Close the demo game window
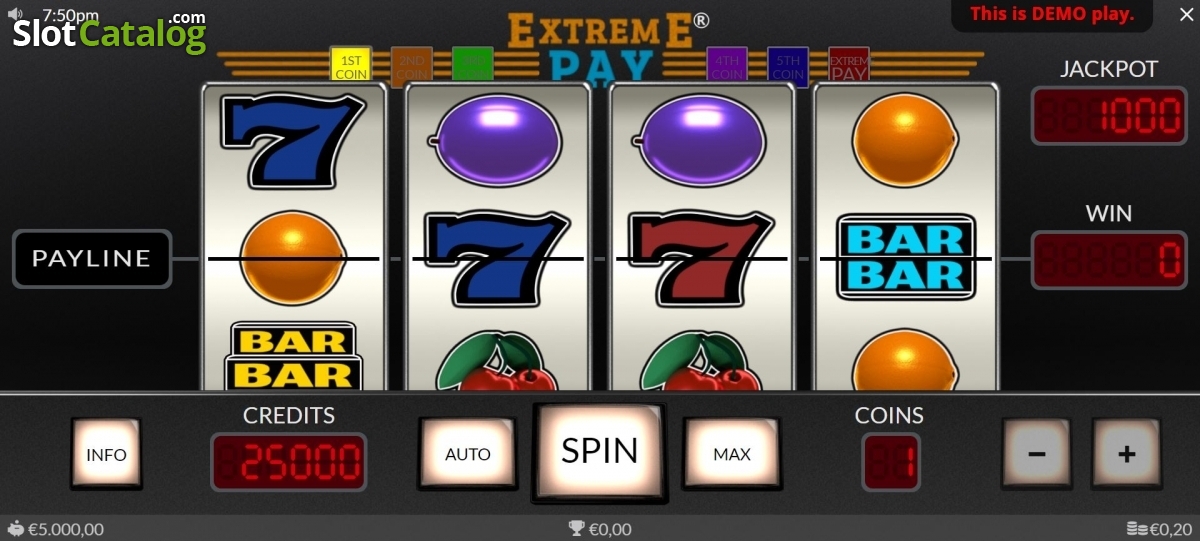 pos(1186,15)
